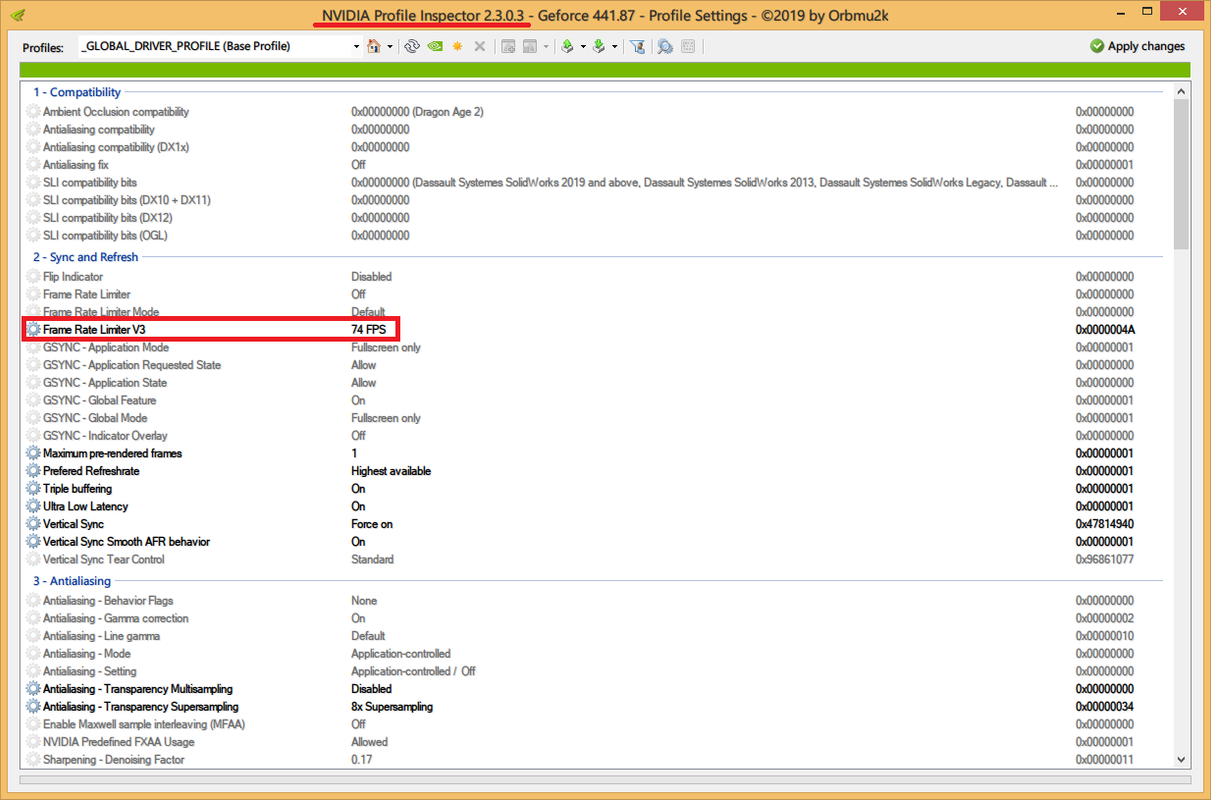Collapse the 3 - Antialiasing group header
The width and height of the screenshot is (1211, 800).
(72, 581)
